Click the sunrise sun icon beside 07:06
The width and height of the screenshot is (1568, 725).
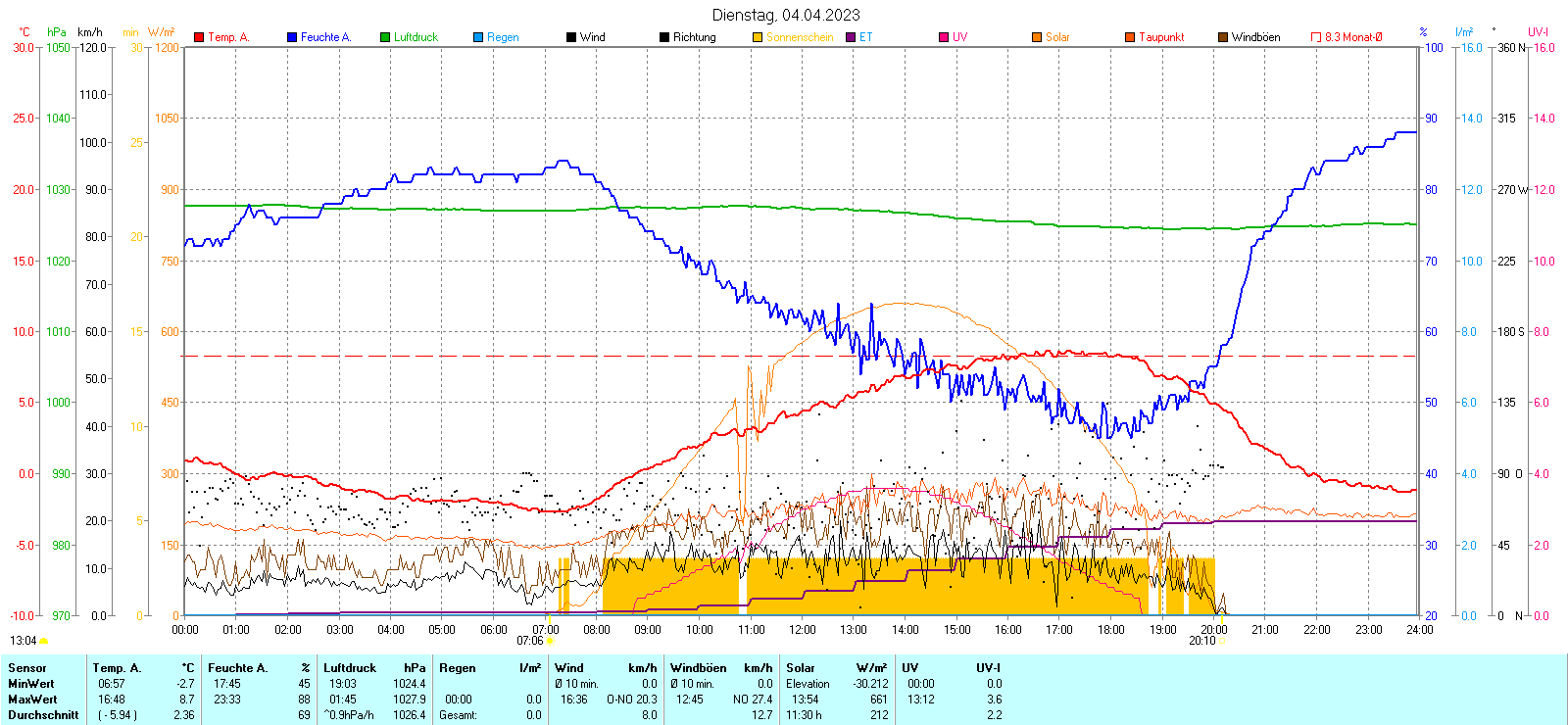(550, 641)
